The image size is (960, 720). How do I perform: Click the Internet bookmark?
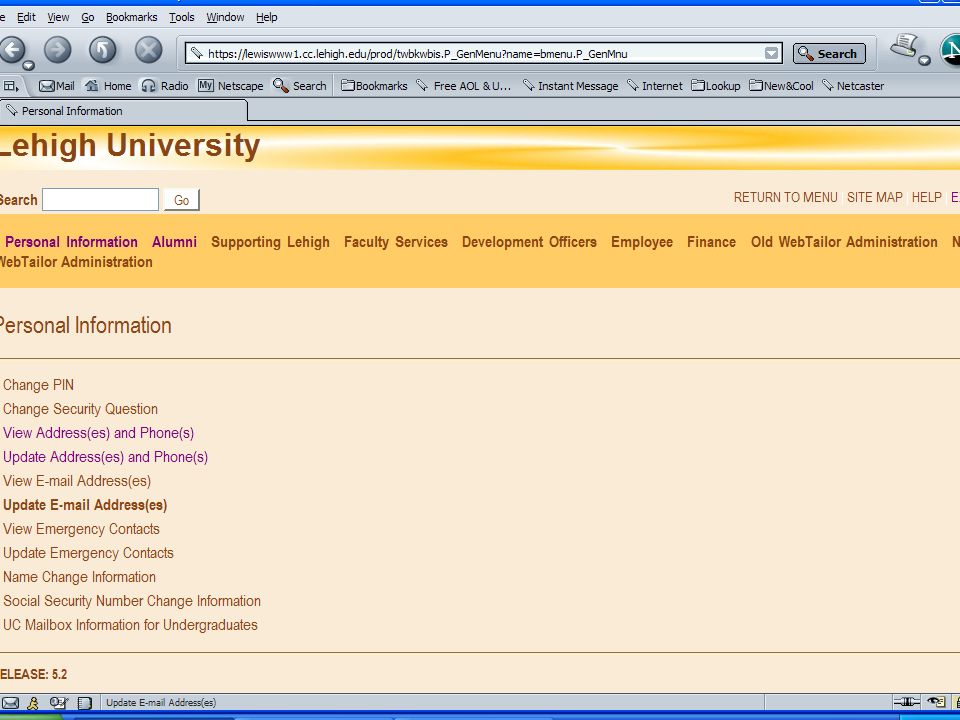pos(654,86)
